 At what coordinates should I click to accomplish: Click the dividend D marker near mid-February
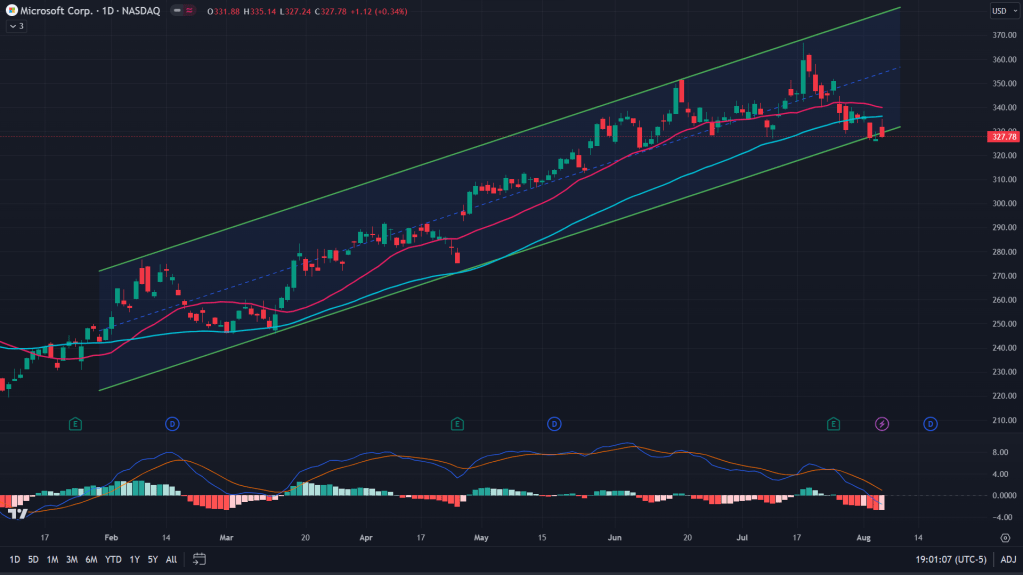pyautogui.click(x=172, y=424)
